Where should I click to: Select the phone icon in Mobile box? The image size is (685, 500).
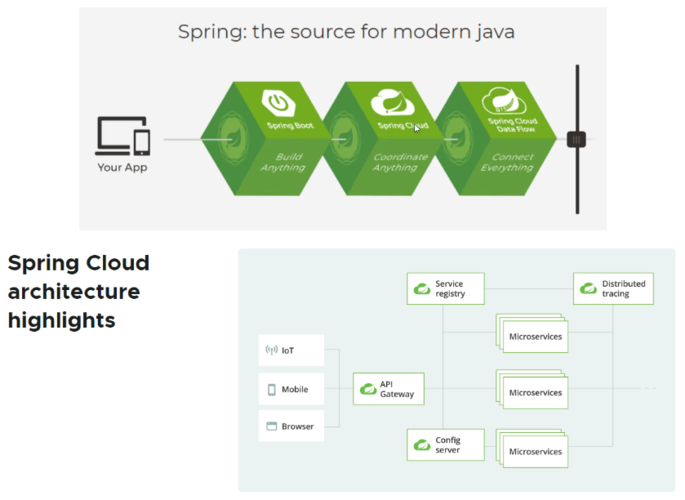271,389
